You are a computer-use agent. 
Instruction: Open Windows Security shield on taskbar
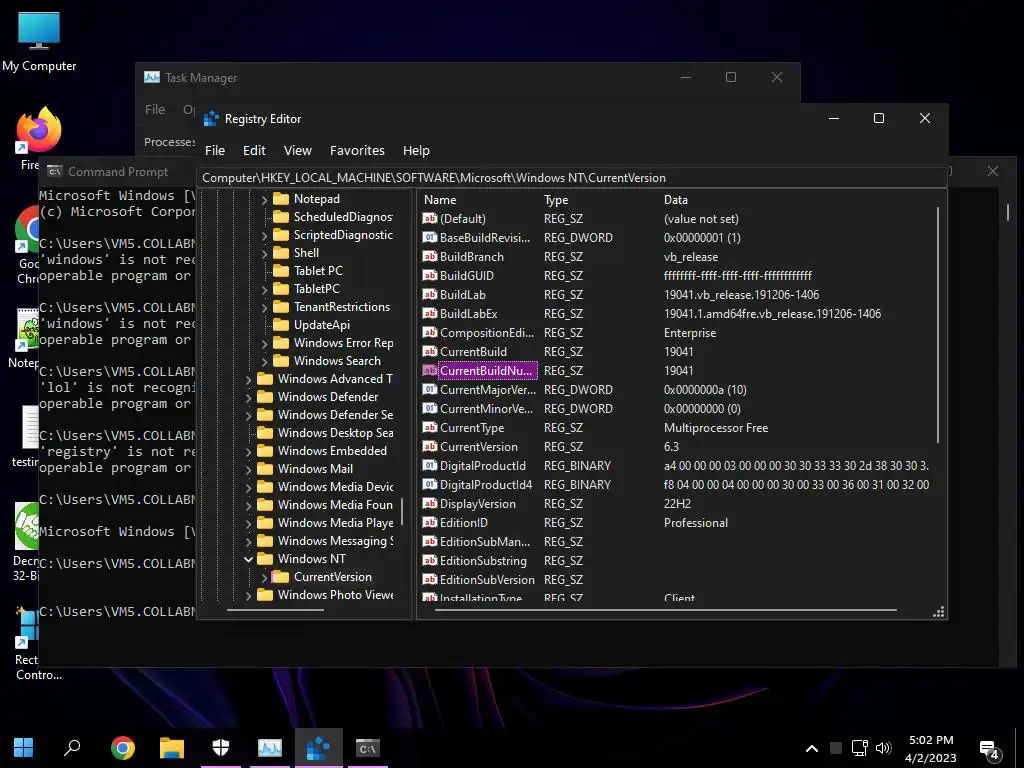pos(221,748)
